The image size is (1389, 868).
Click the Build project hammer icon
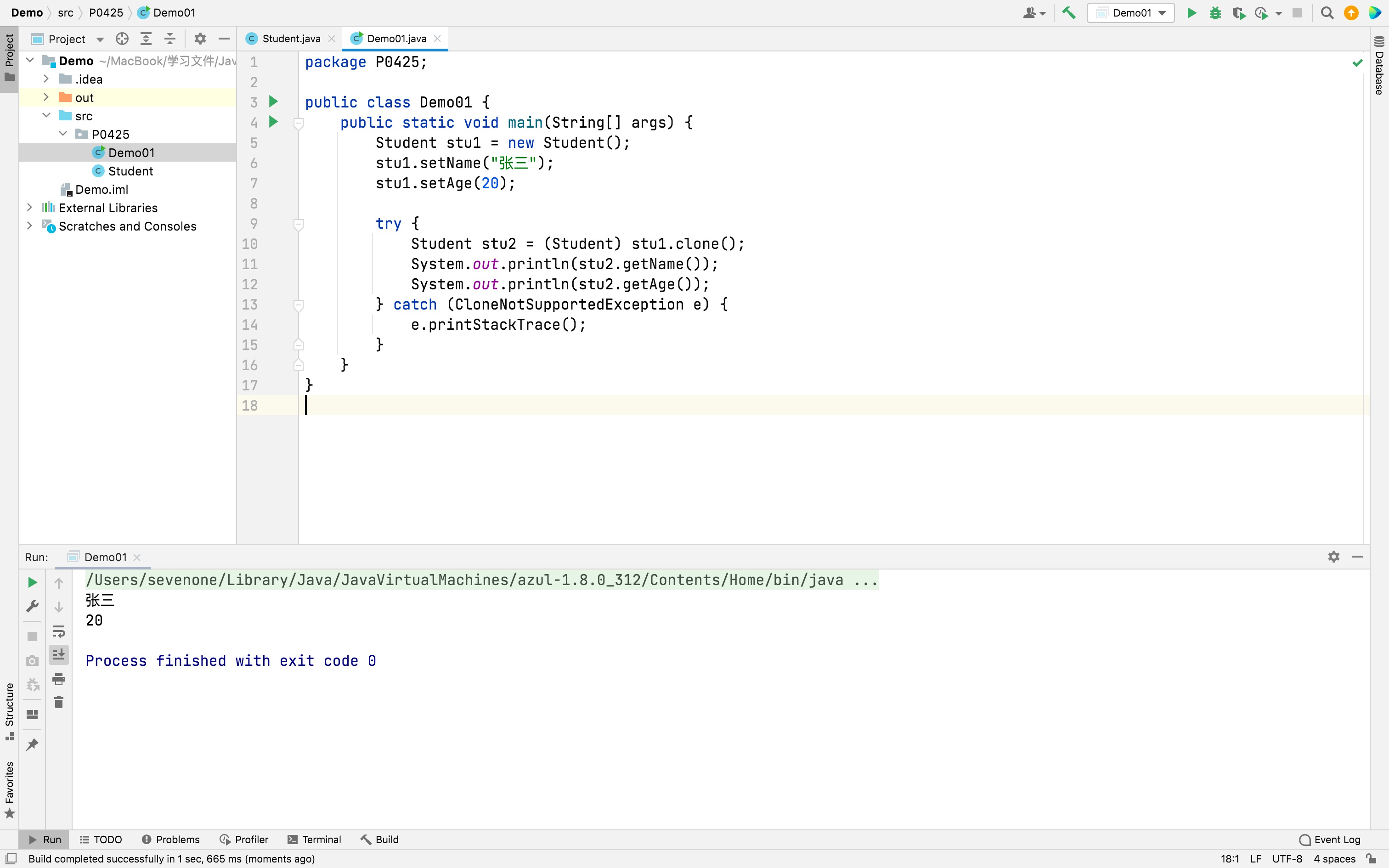[x=1069, y=13]
